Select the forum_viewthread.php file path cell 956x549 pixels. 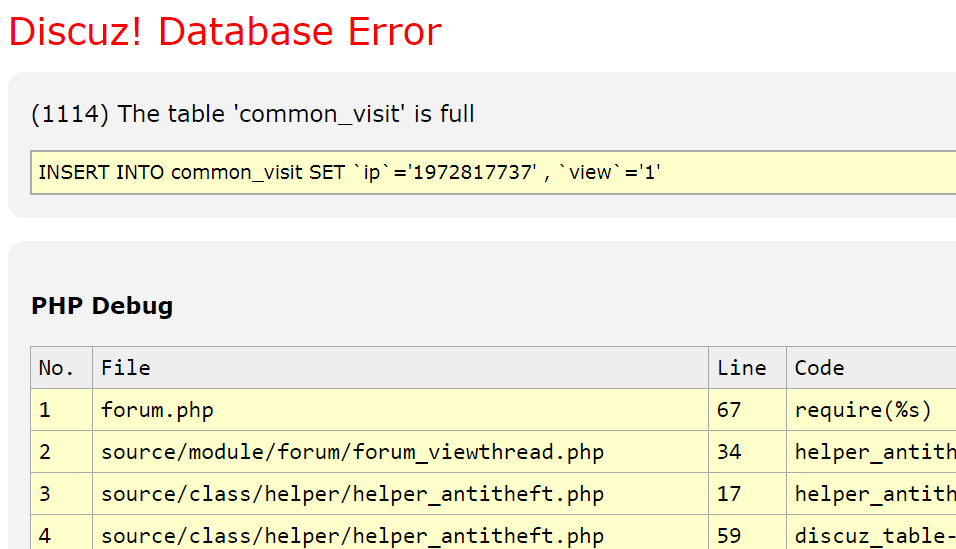coord(401,452)
